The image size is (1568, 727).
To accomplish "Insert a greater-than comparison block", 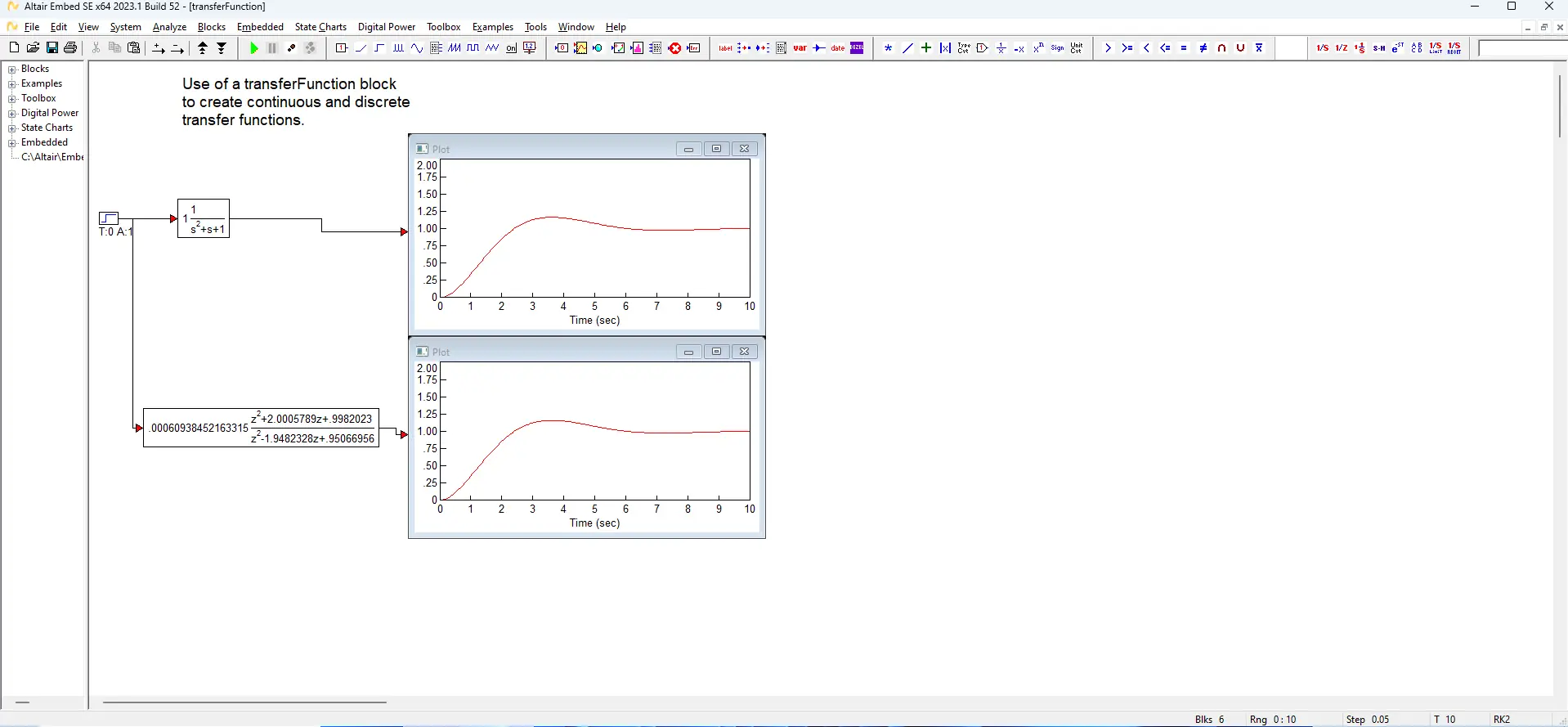I will pyautogui.click(x=1109, y=48).
